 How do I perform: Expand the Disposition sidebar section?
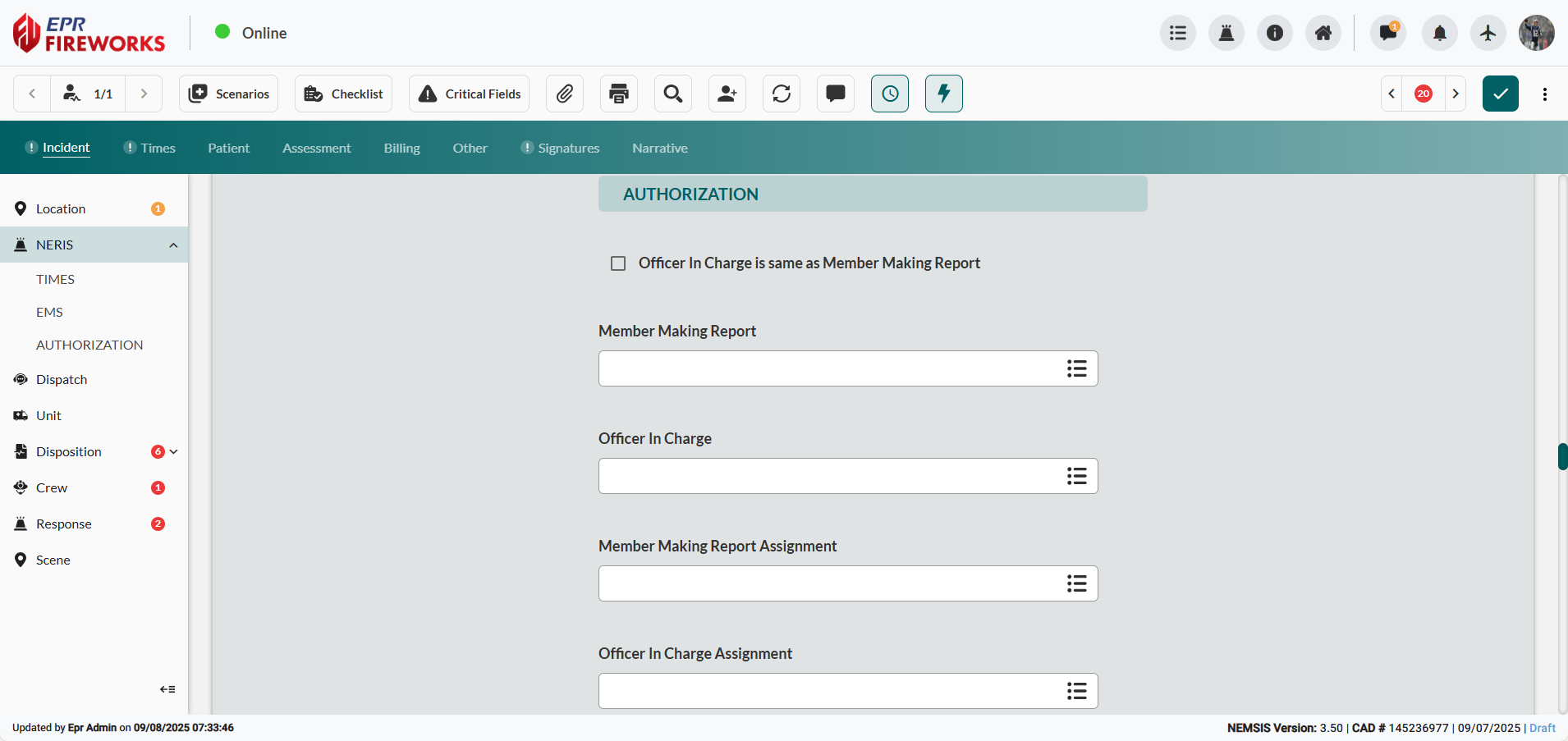(174, 451)
